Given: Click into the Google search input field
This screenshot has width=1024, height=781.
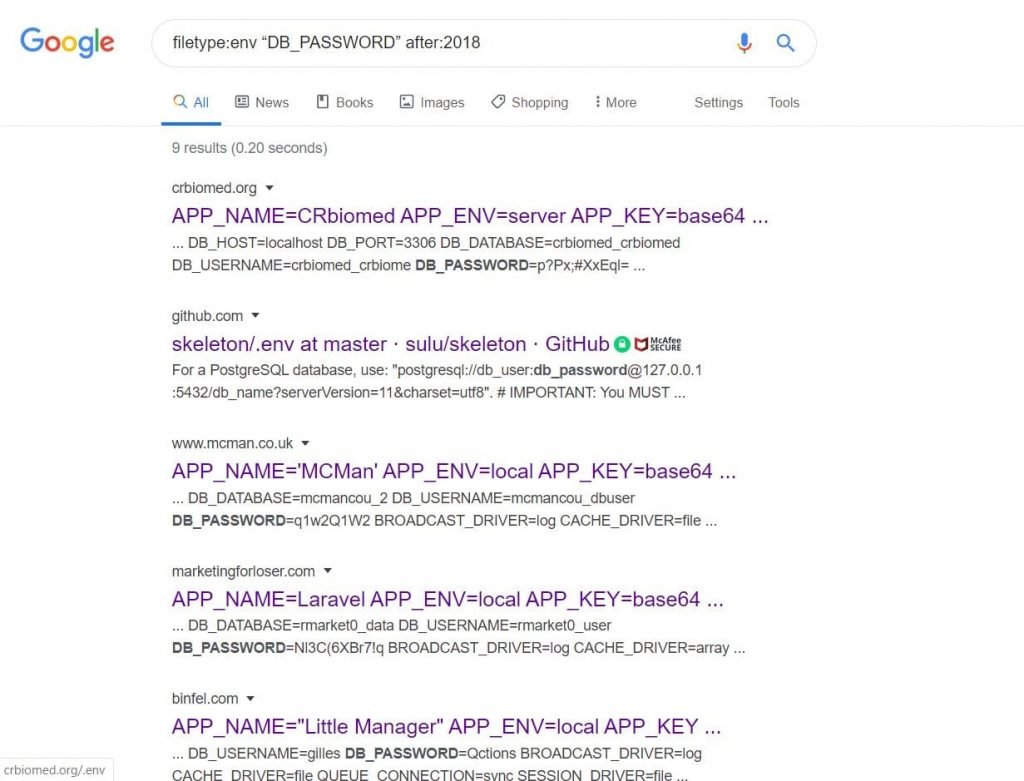Looking at the screenshot, I should 444,43.
